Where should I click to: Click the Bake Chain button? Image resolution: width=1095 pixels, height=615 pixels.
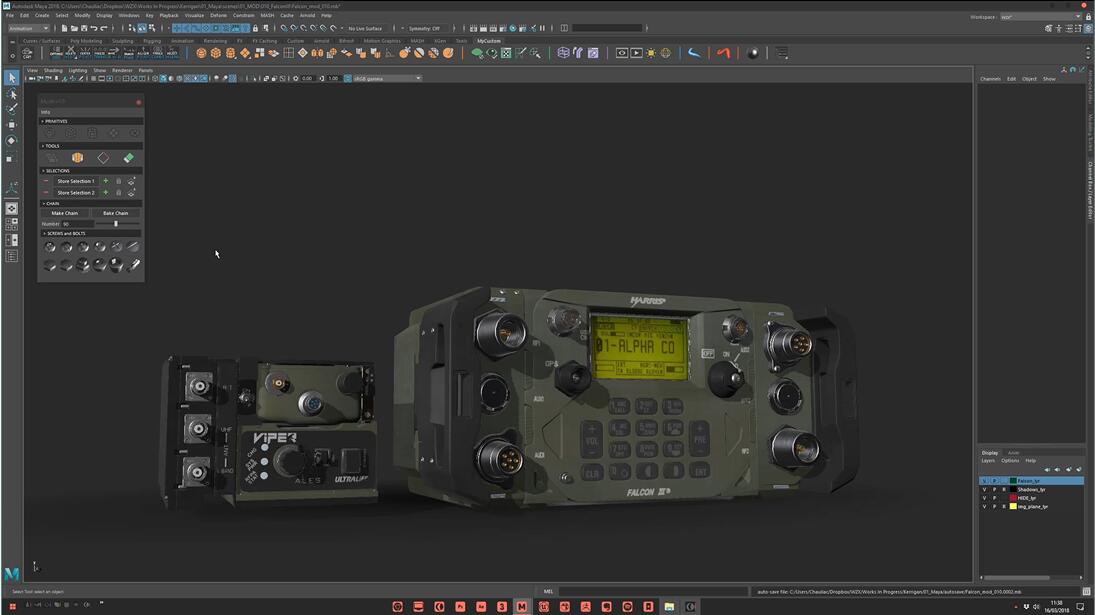point(115,213)
